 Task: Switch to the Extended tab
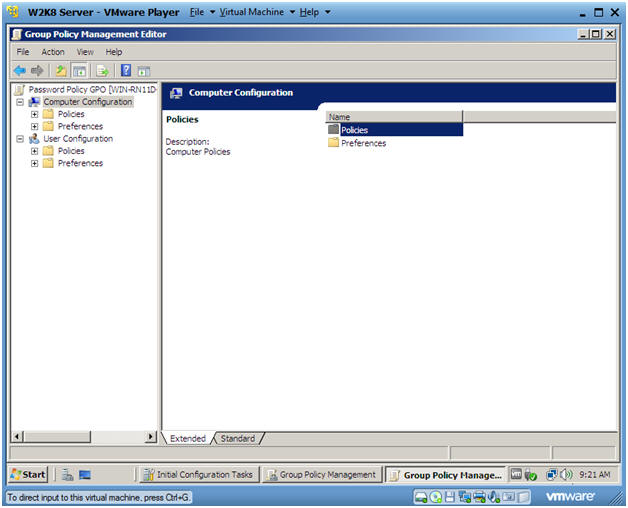point(187,438)
